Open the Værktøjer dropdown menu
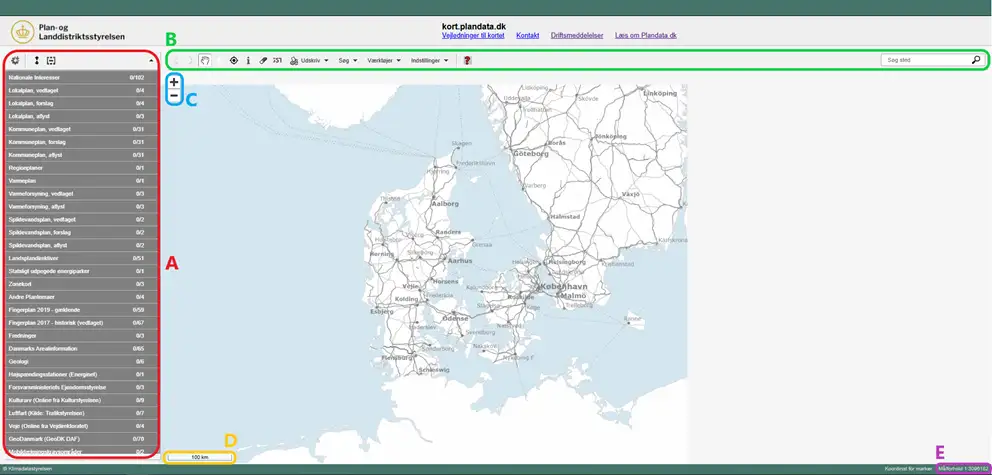992x475 pixels. pos(384,61)
